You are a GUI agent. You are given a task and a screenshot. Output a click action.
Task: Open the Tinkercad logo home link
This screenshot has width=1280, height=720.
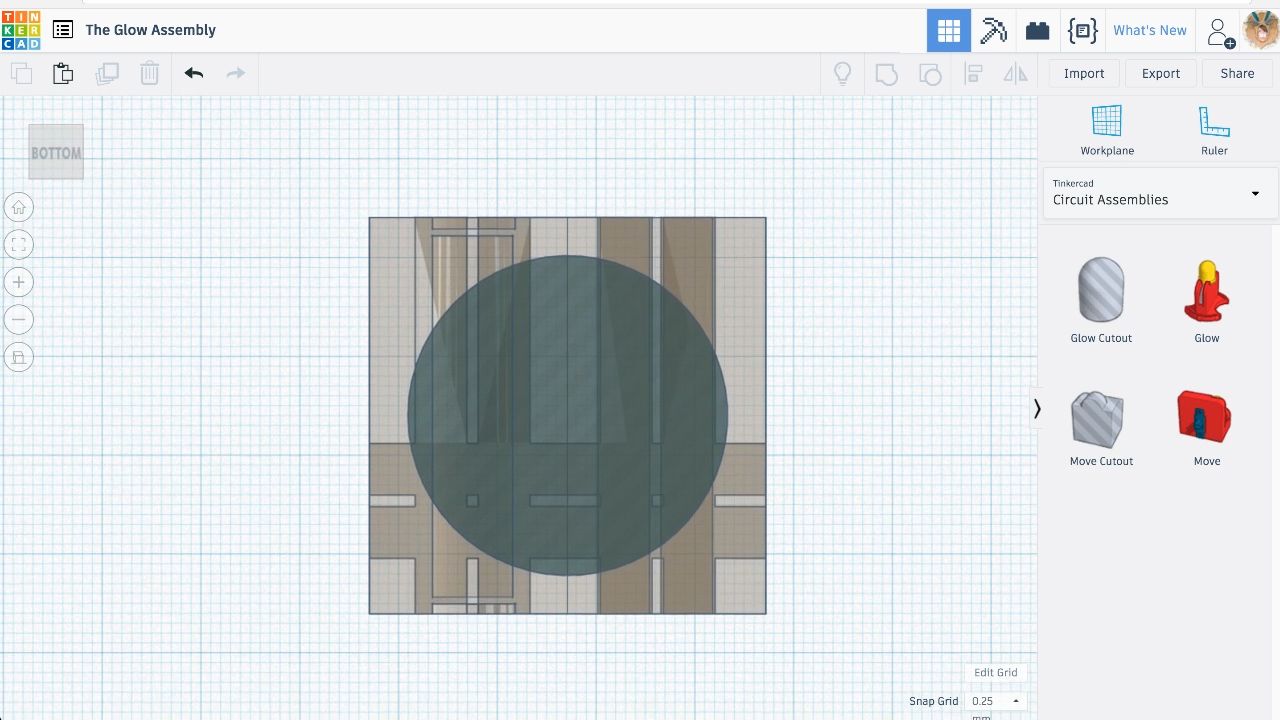tap(21, 30)
